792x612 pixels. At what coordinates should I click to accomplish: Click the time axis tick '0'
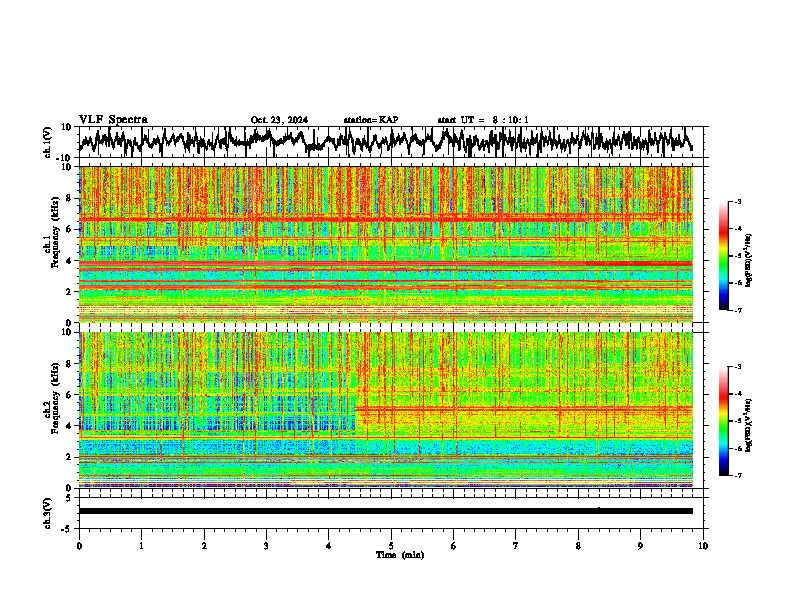[79, 546]
